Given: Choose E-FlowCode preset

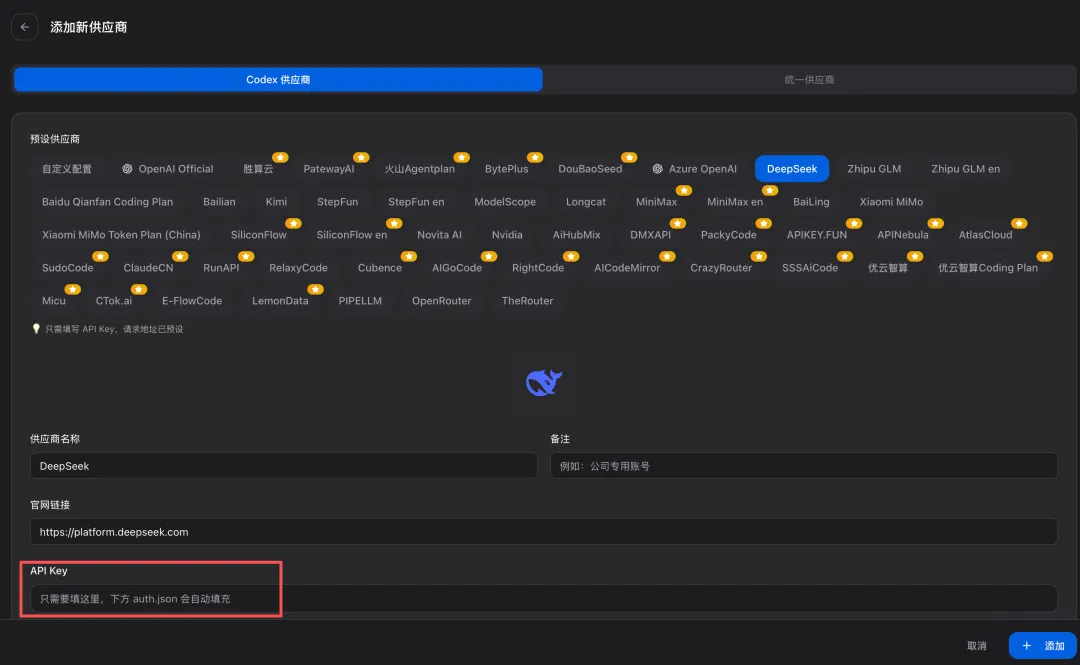Looking at the screenshot, I should coord(192,301).
